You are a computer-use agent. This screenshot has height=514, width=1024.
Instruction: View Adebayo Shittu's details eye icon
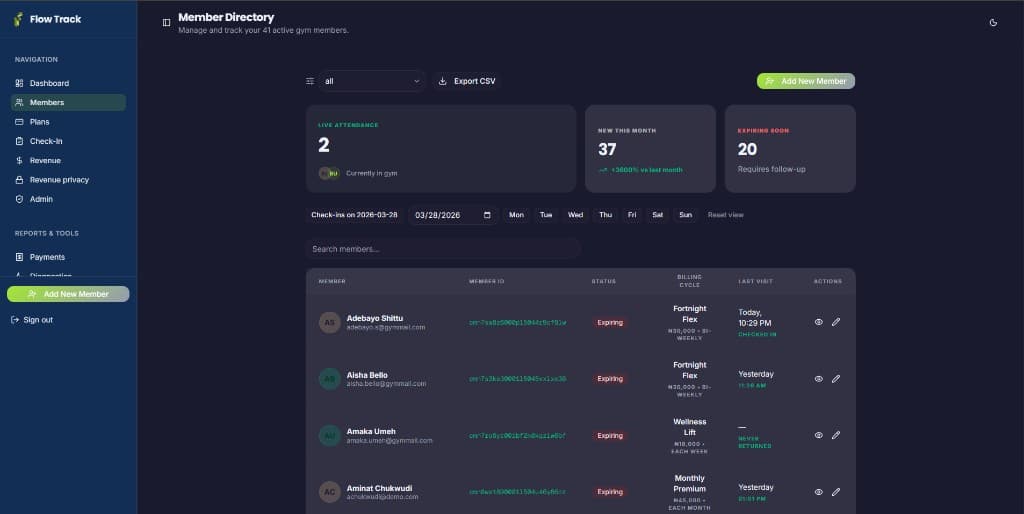(x=818, y=322)
